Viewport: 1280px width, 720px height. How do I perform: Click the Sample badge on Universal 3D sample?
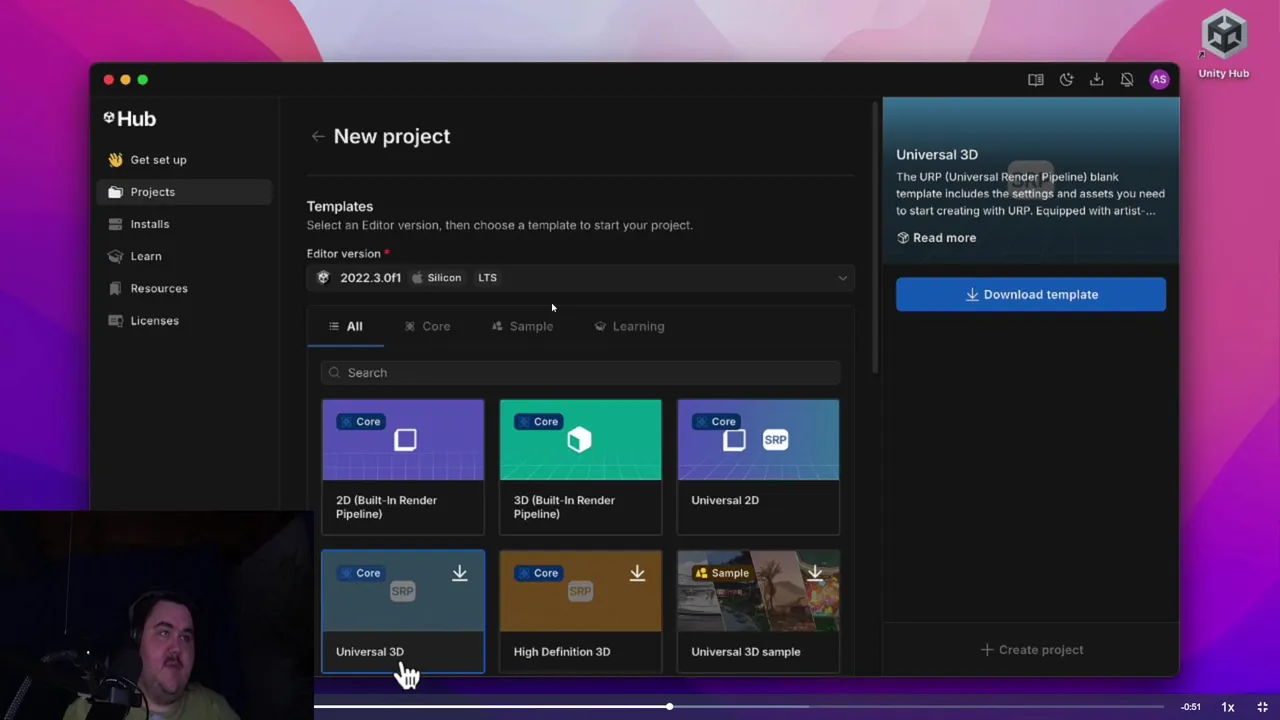pyautogui.click(x=722, y=573)
